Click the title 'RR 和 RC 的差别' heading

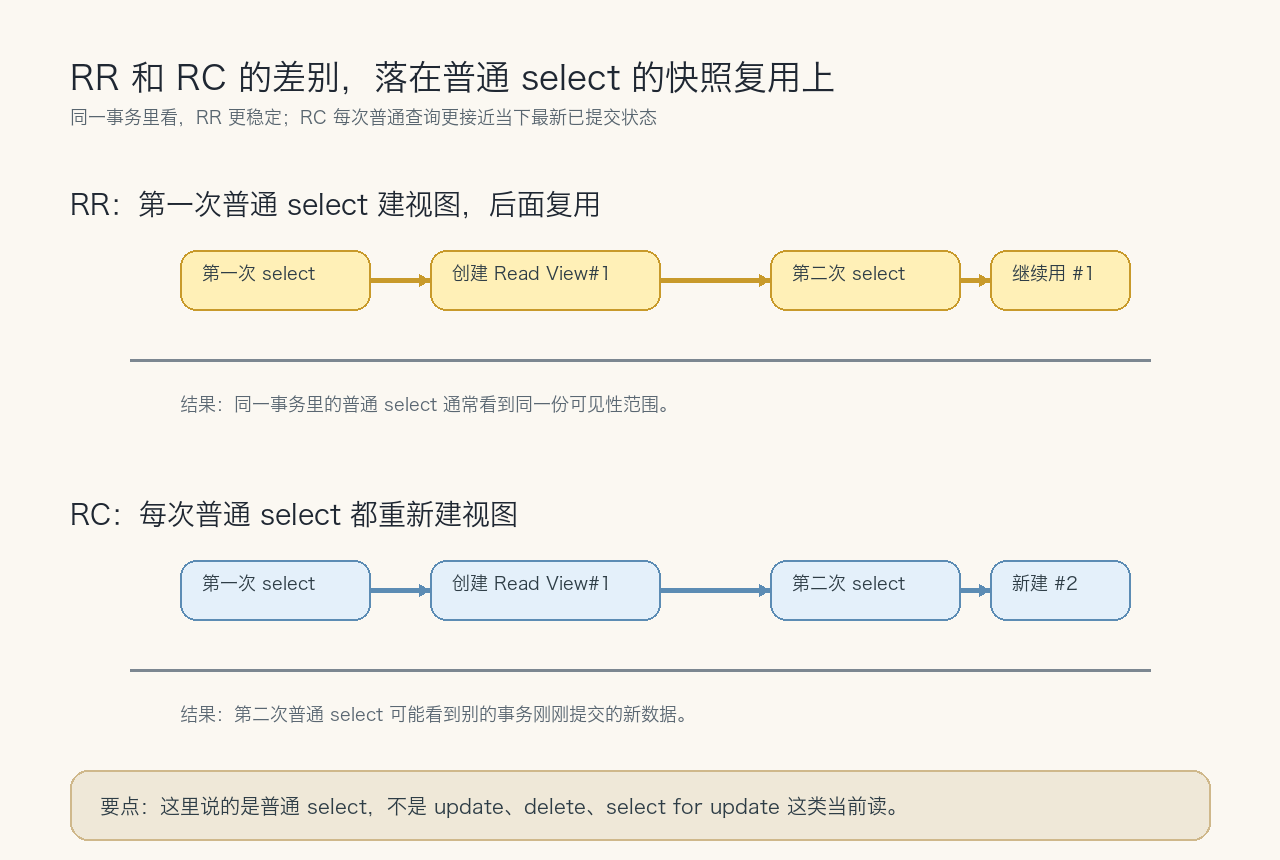(x=452, y=77)
